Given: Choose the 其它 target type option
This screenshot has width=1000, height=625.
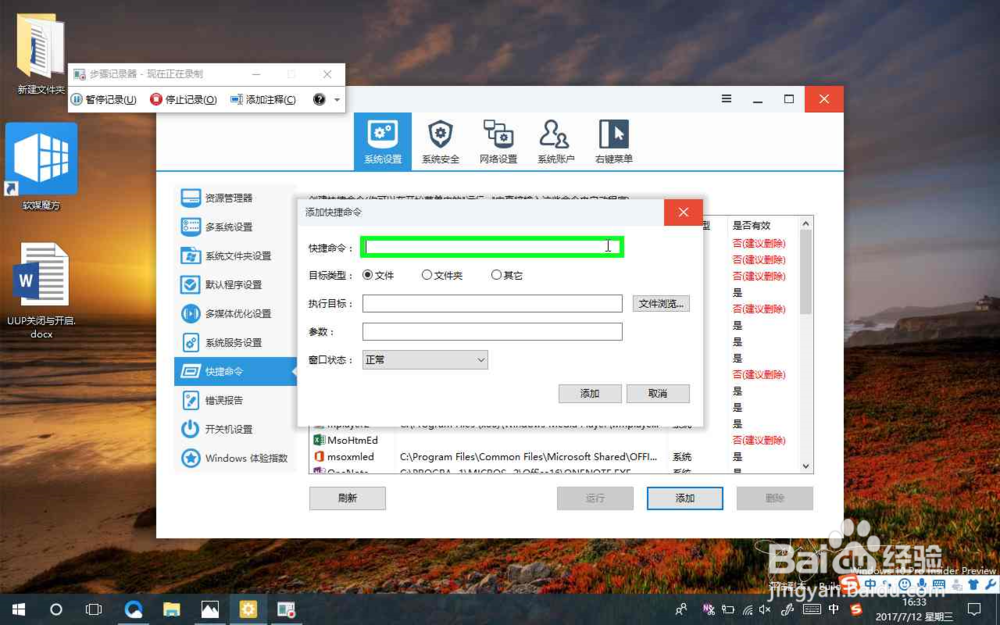Looking at the screenshot, I should point(495,277).
